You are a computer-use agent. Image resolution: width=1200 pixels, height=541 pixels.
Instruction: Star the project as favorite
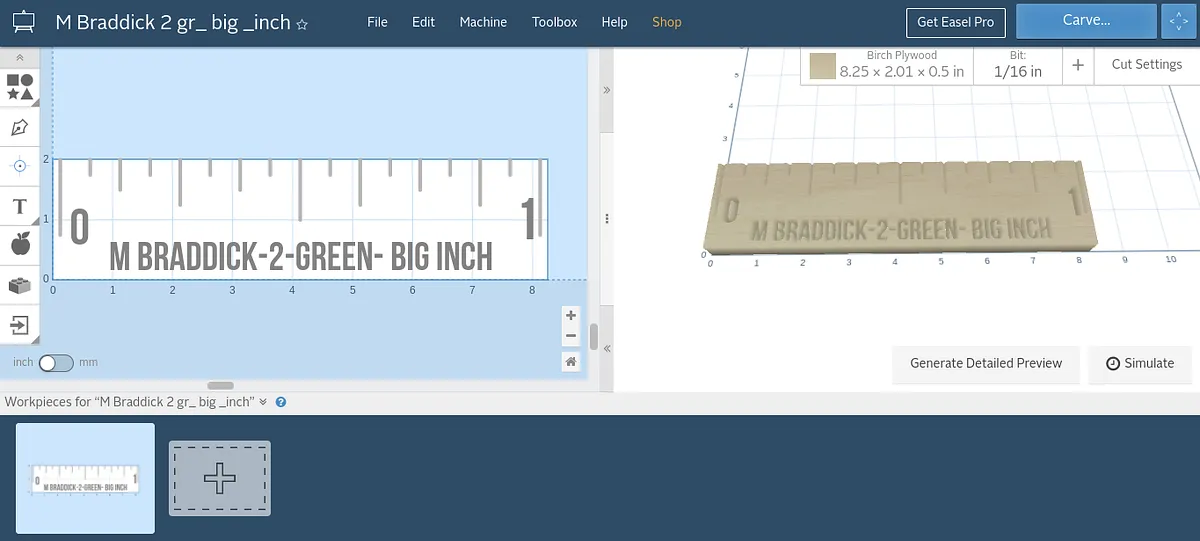coord(302,23)
